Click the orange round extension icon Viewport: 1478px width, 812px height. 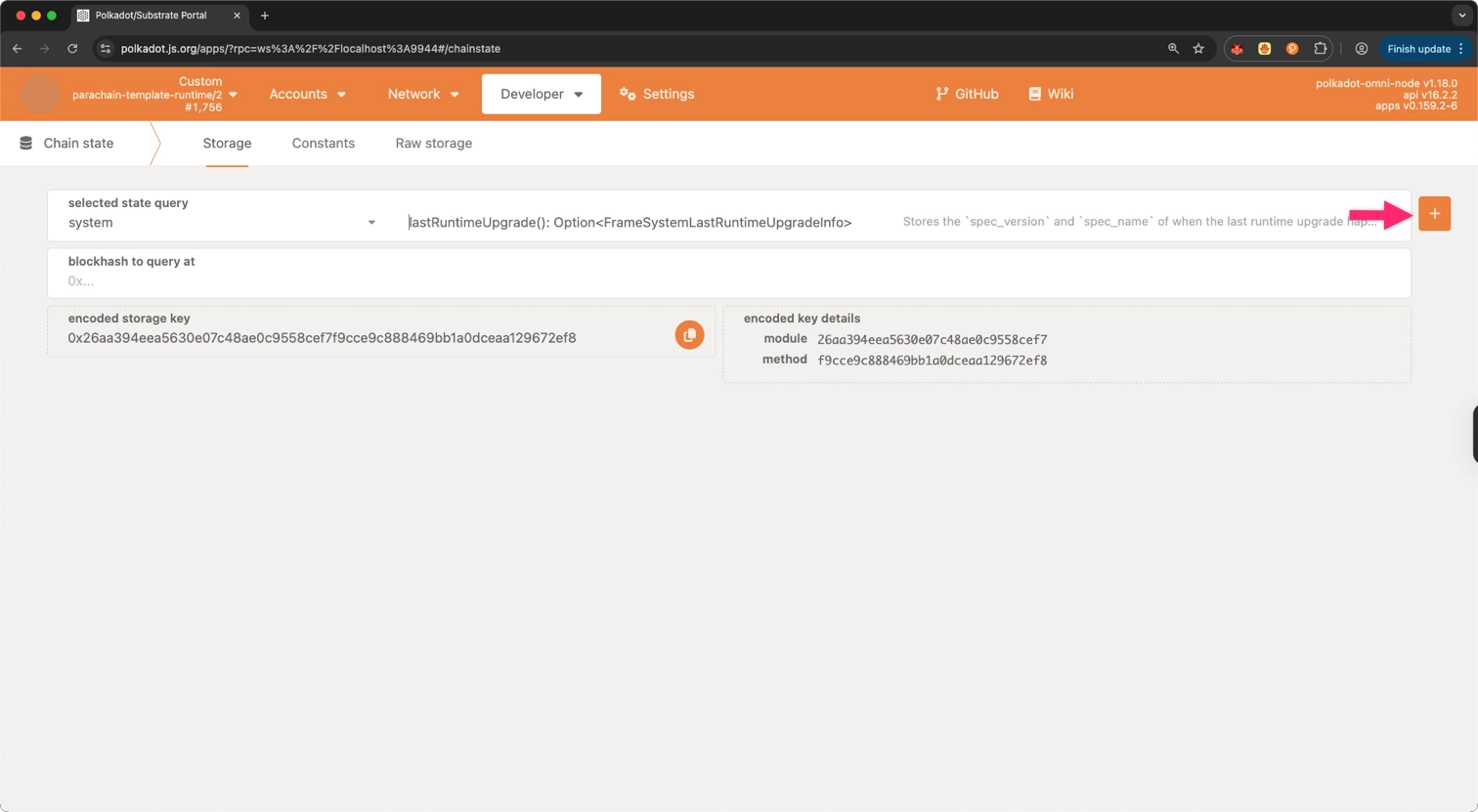tap(1292, 48)
